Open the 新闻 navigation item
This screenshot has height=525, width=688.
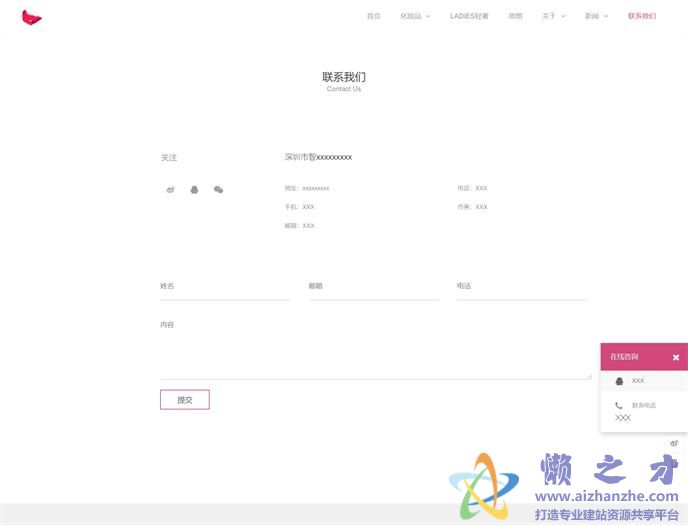pyautogui.click(x=592, y=16)
